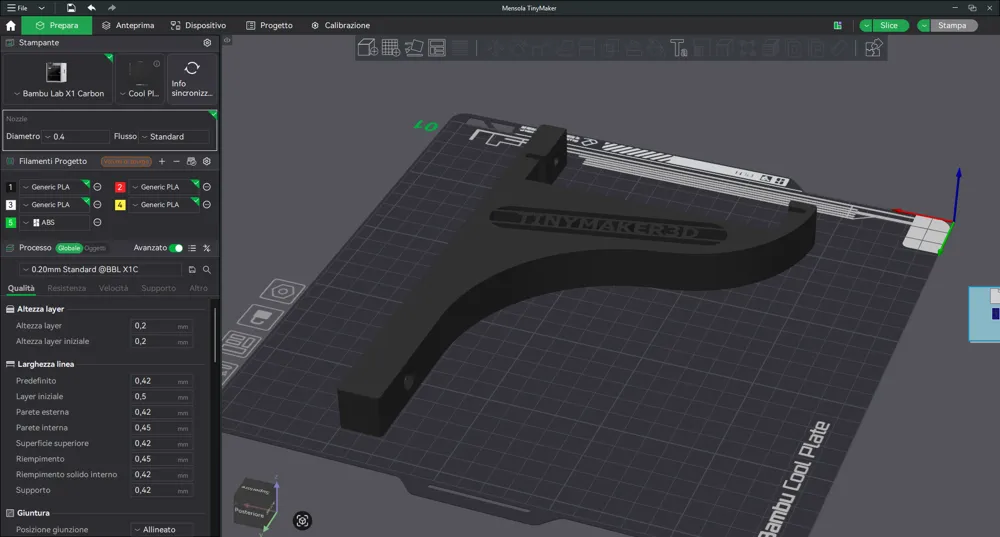Click the Auto orient toolbar icon
This screenshot has width=1000, height=537.
(x=414, y=48)
